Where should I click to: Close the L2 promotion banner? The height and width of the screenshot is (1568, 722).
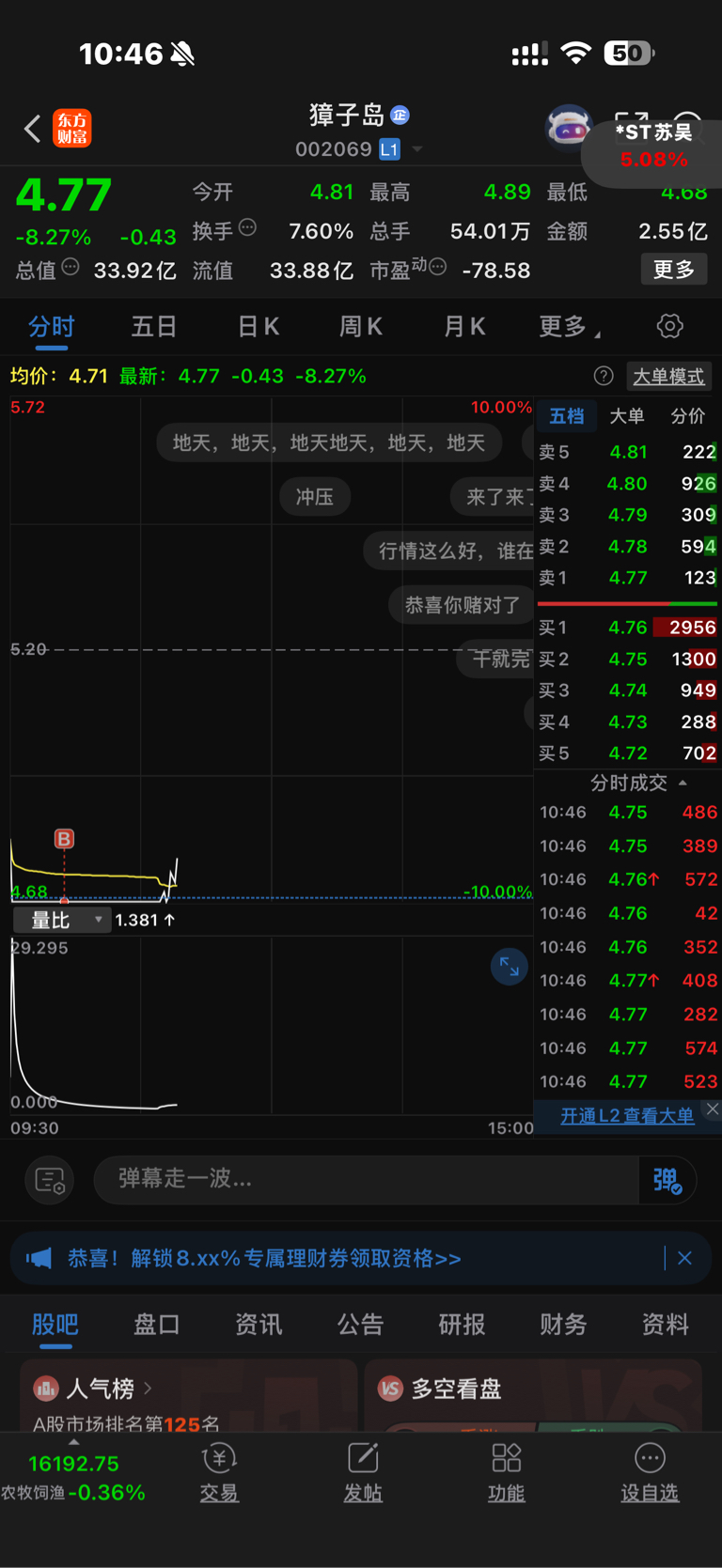tap(713, 1110)
